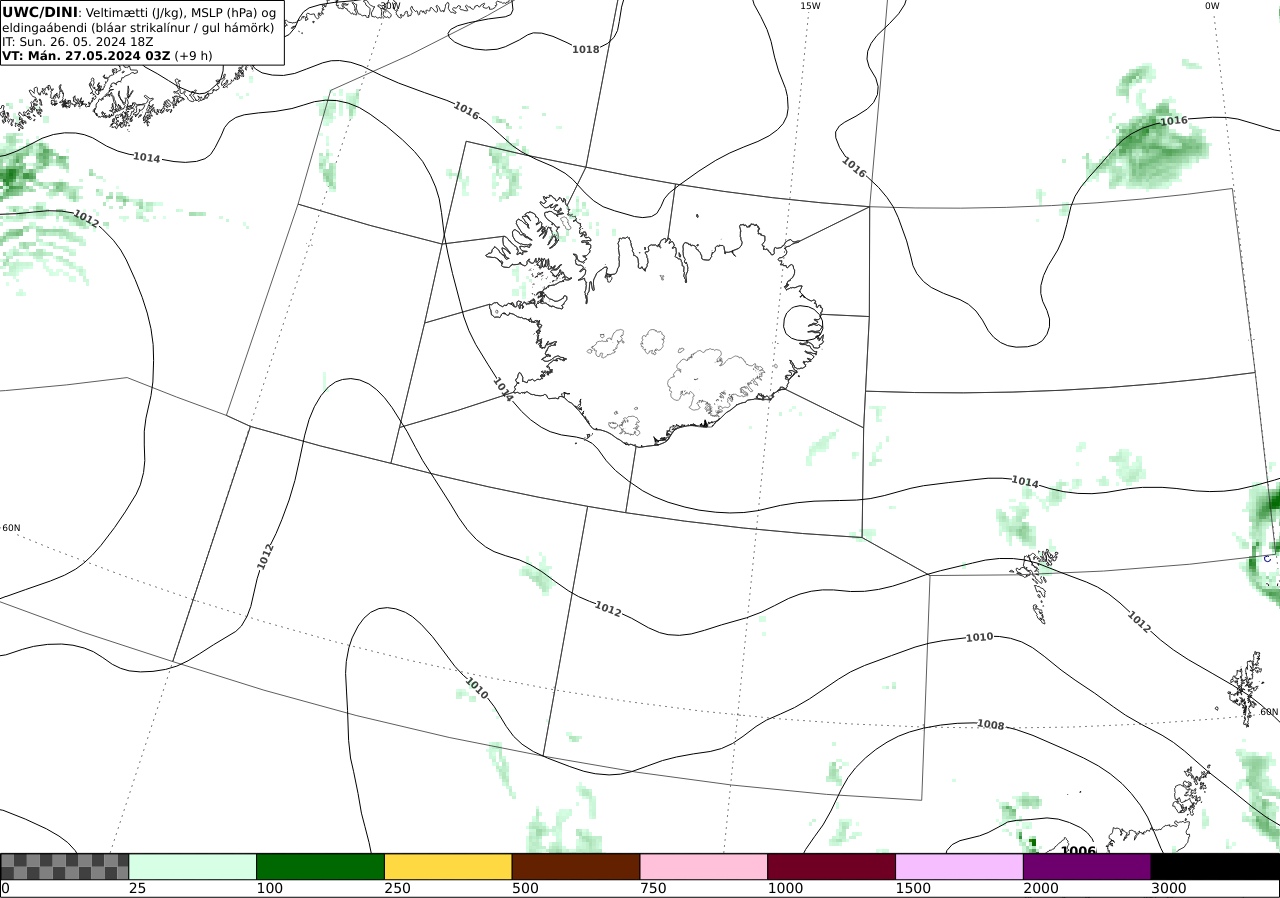The width and height of the screenshot is (1280, 898).
Task: Click the bold 1006 isobar label
Action: (1078, 851)
